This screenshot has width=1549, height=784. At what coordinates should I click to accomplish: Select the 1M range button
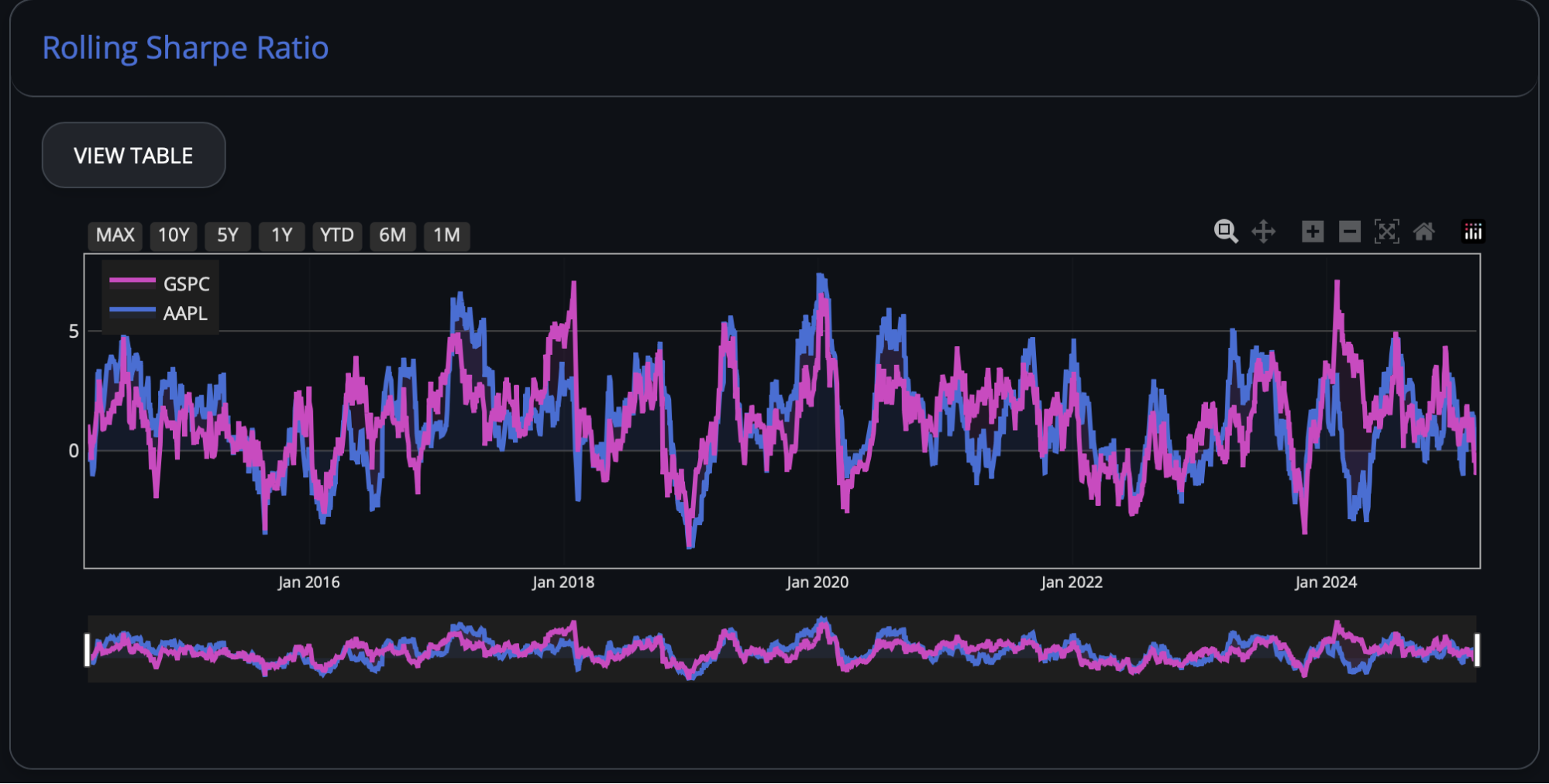click(447, 236)
